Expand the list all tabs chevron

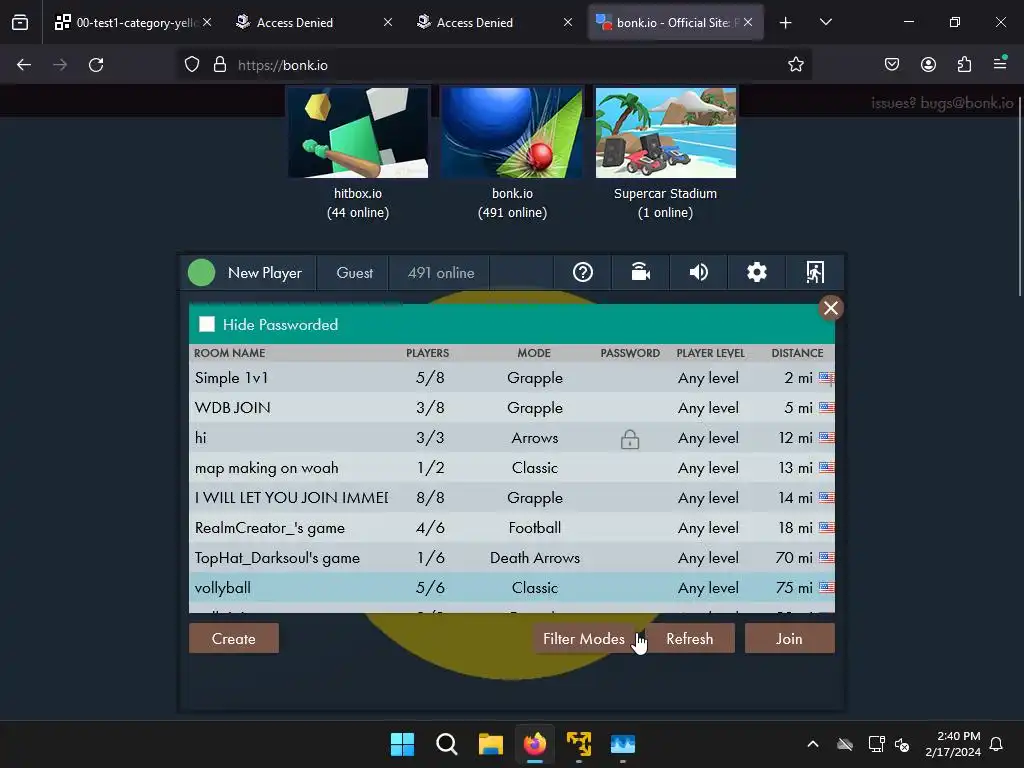click(x=825, y=22)
